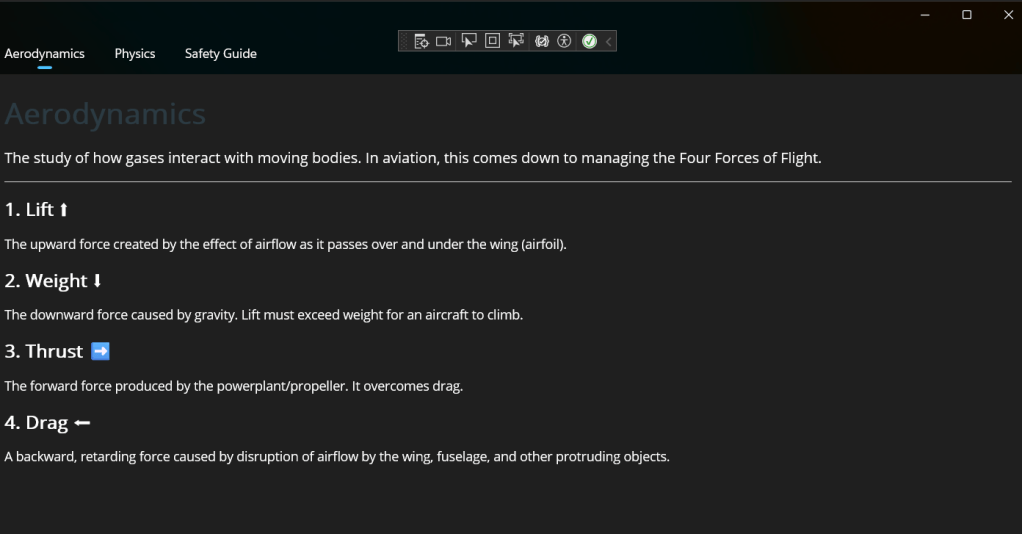Viewport: 1022px width, 534px height.
Task: Open the Safety Guide tab
Action: [x=220, y=53]
